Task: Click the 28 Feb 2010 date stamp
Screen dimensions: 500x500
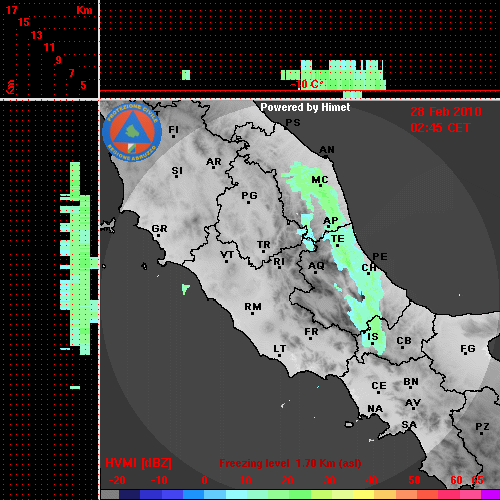Action: (x=446, y=112)
